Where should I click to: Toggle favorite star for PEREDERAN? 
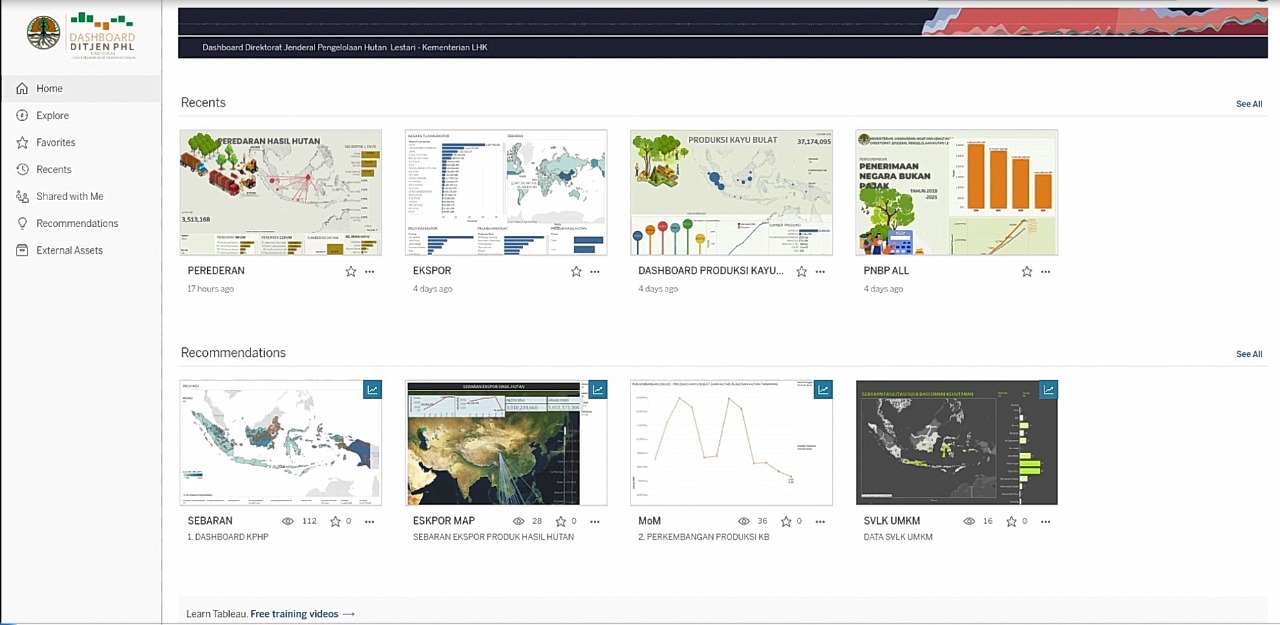click(x=351, y=271)
